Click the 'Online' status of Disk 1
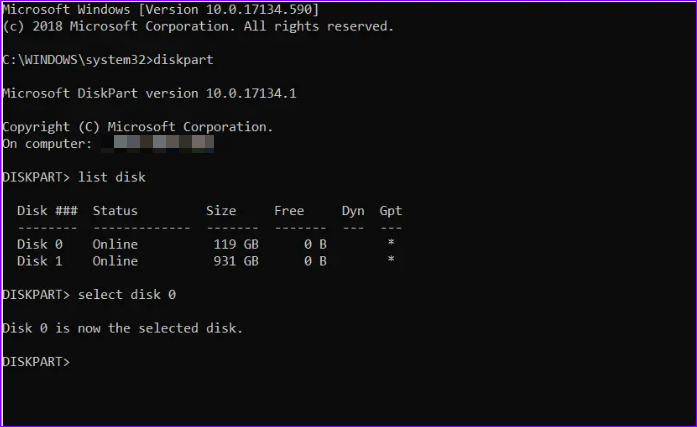 pyautogui.click(x=115, y=261)
